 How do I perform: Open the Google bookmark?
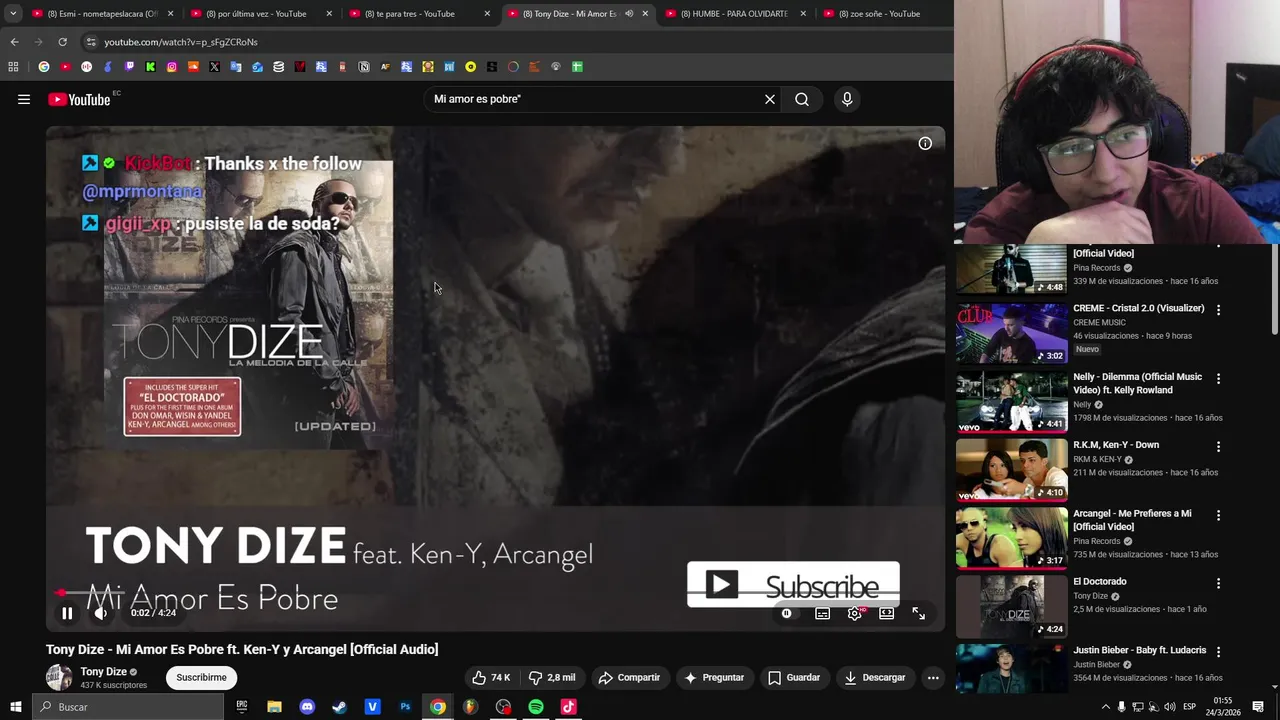(44, 67)
